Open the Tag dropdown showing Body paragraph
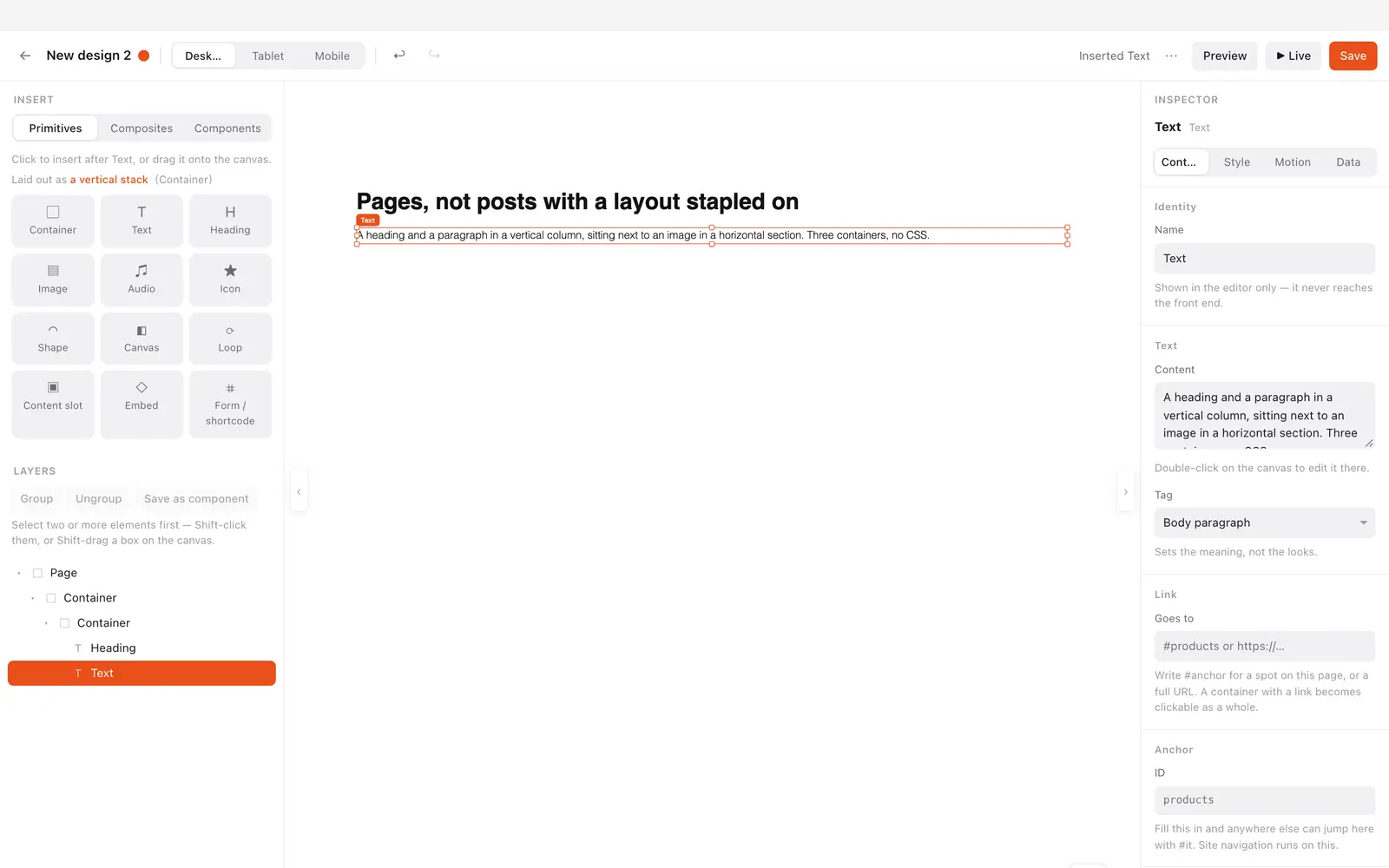 1264,523
